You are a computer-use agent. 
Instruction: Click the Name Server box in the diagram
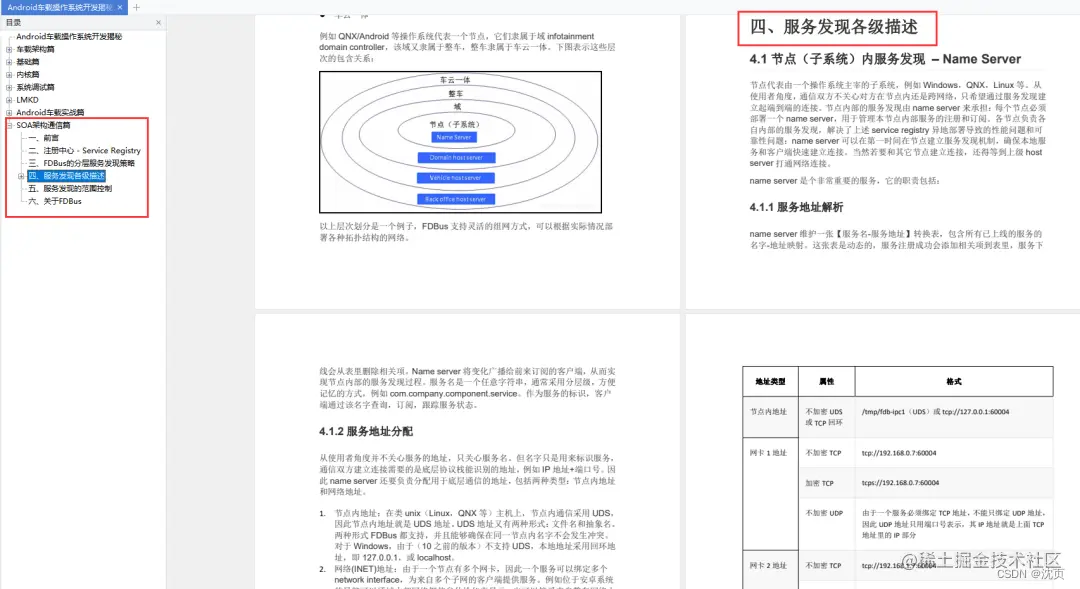(x=454, y=137)
